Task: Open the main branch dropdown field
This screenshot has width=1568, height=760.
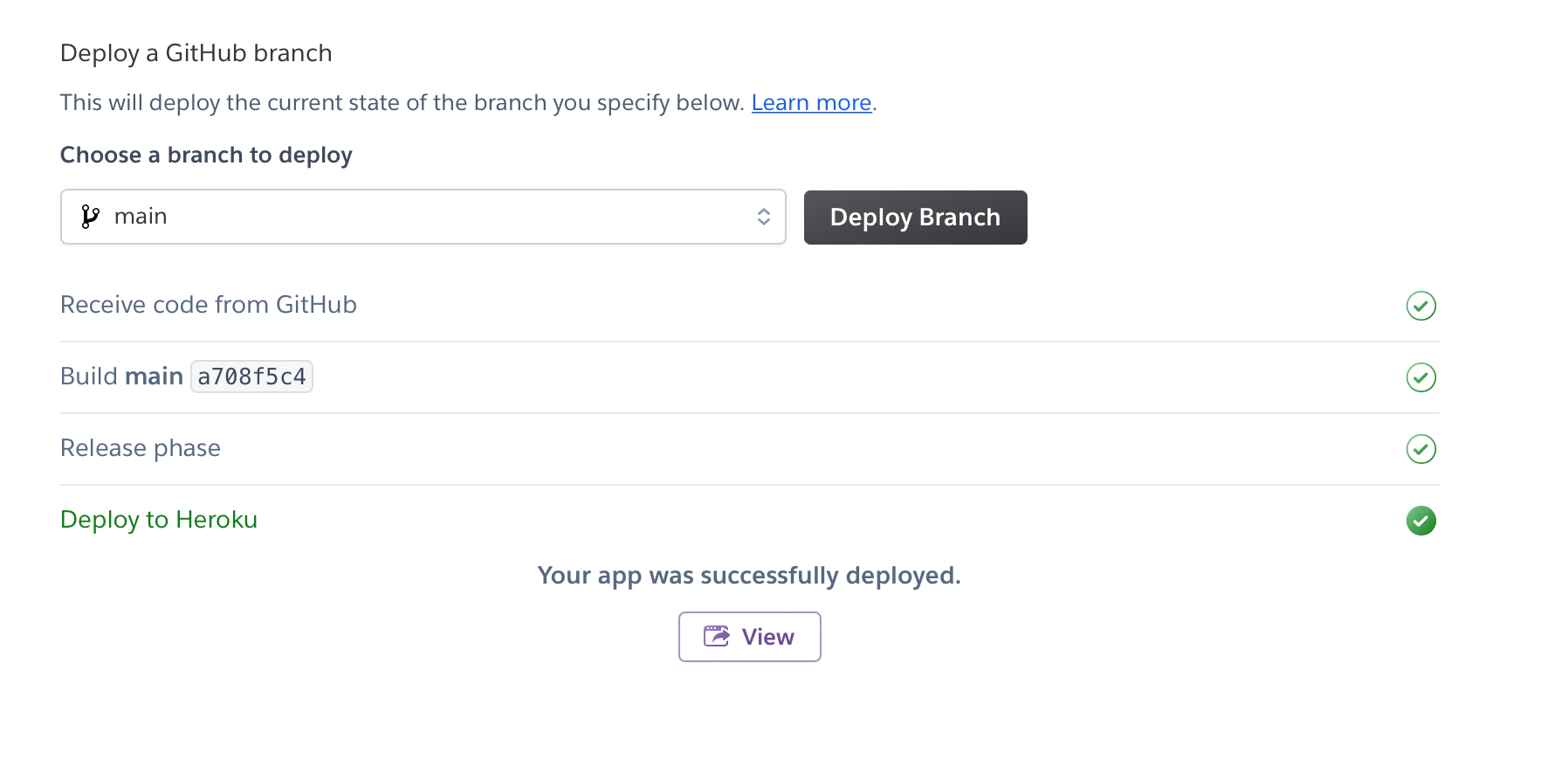Action: coord(423,217)
